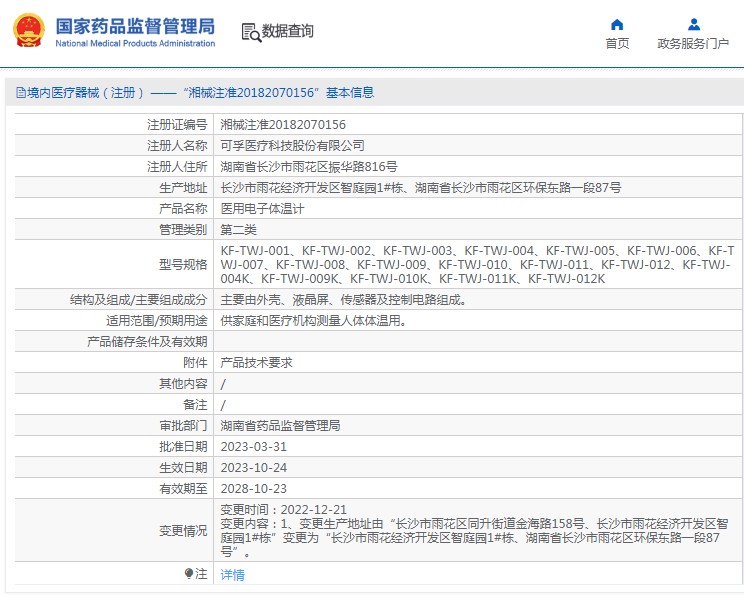Open the 数据查询 text label
The image size is (744, 595).
click(288, 32)
